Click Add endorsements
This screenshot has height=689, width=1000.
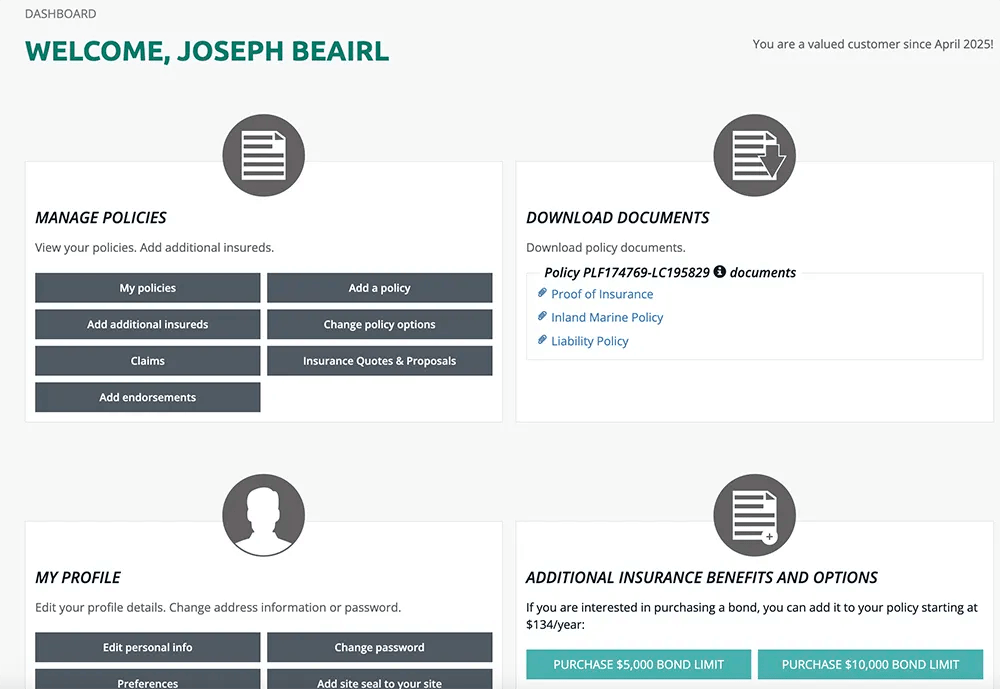tap(147, 397)
